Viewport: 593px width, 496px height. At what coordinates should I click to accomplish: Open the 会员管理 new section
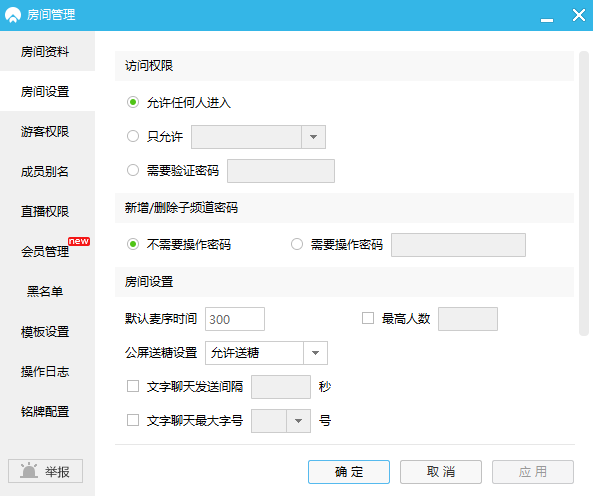coord(45,251)
